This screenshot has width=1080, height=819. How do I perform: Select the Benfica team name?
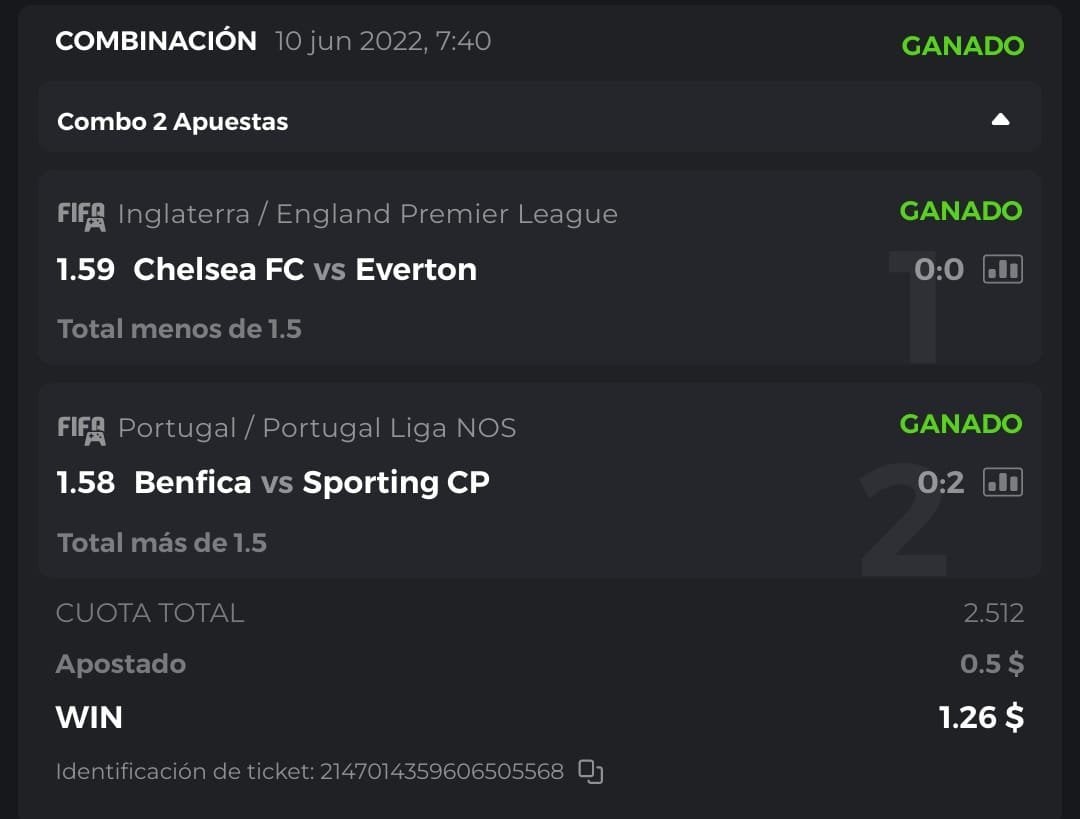tap(192, 482)
